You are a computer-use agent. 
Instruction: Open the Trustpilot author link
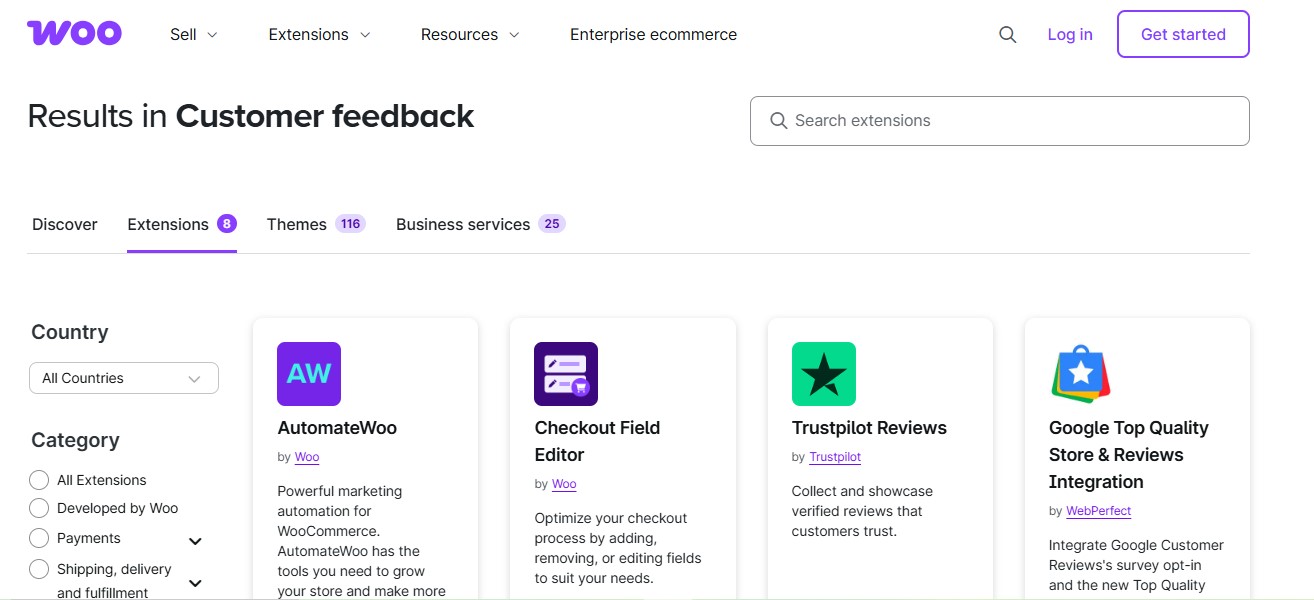click(x=834, y=457)
